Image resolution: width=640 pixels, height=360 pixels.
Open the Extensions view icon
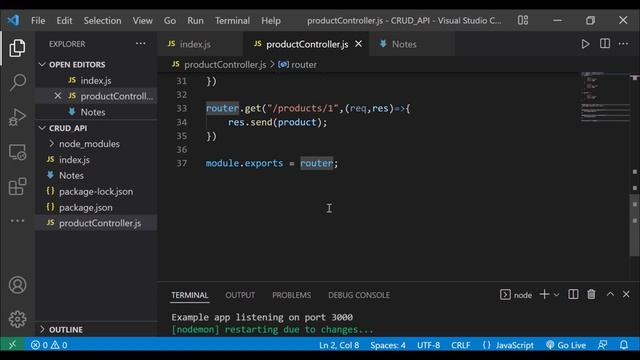17,187
